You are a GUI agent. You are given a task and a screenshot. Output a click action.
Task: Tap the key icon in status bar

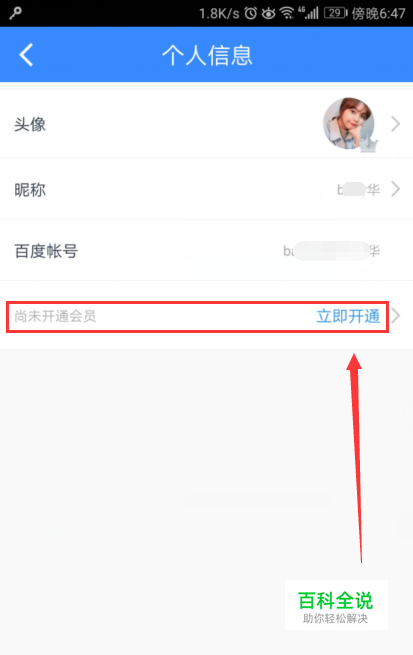(15, 13)
